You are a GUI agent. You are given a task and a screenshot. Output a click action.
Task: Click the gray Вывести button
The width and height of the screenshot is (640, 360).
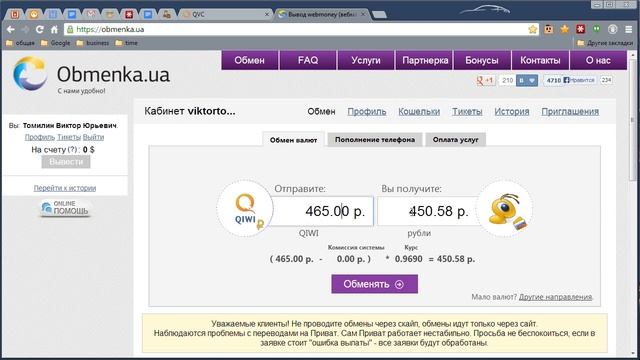pos(66,162)
